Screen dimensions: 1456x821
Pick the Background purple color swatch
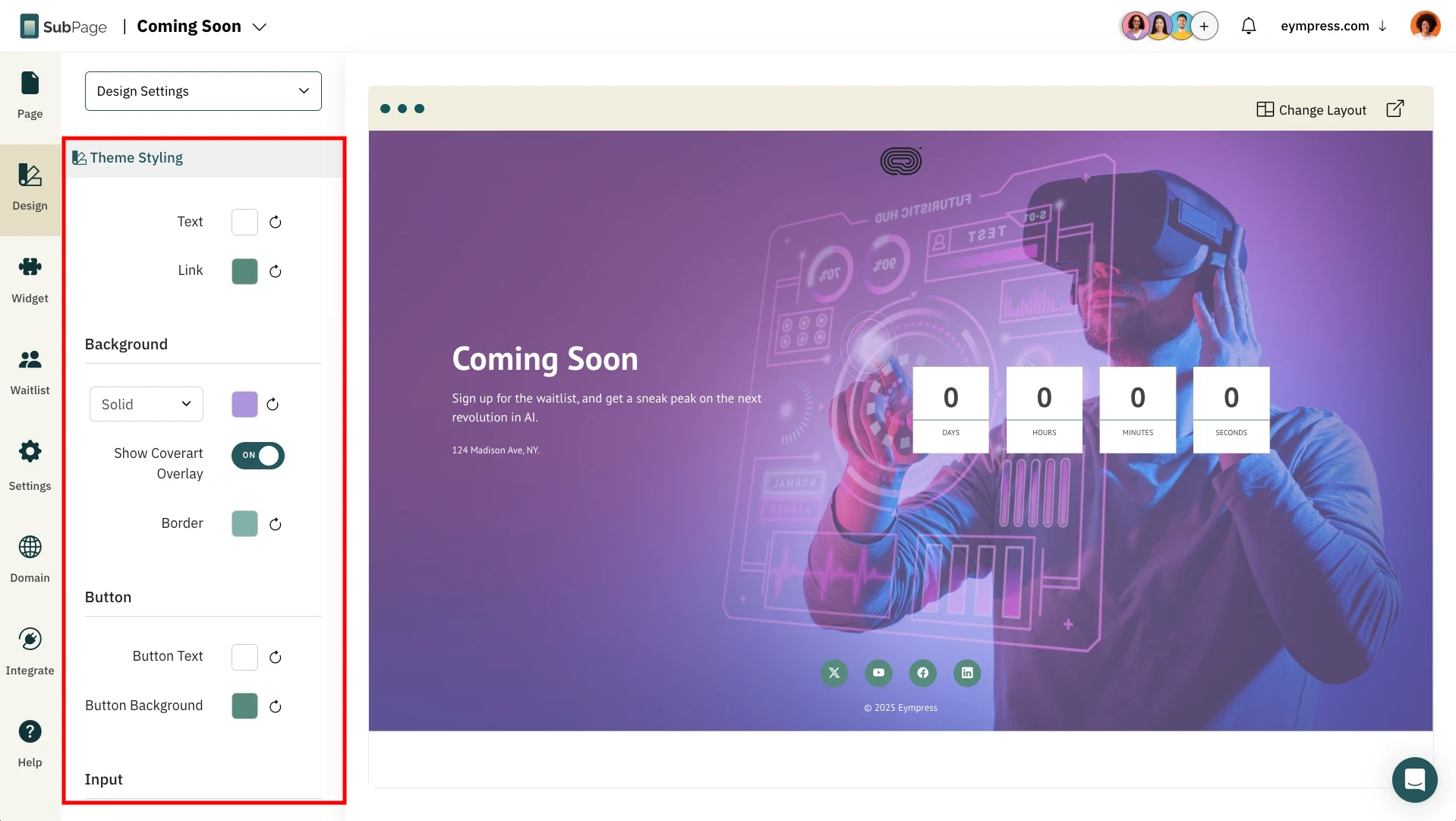[244, 404]
